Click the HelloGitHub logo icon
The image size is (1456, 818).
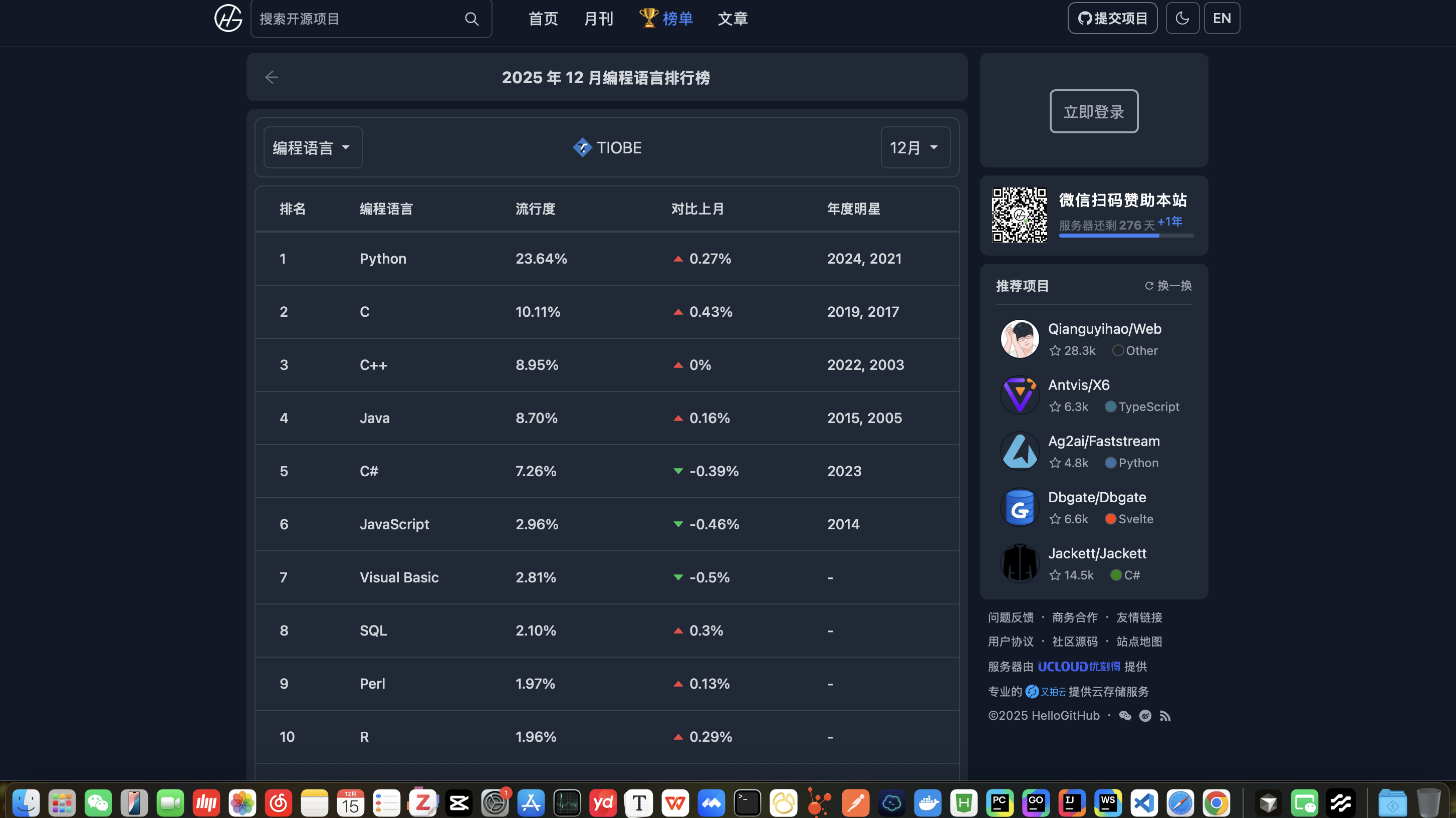point(228,18)
